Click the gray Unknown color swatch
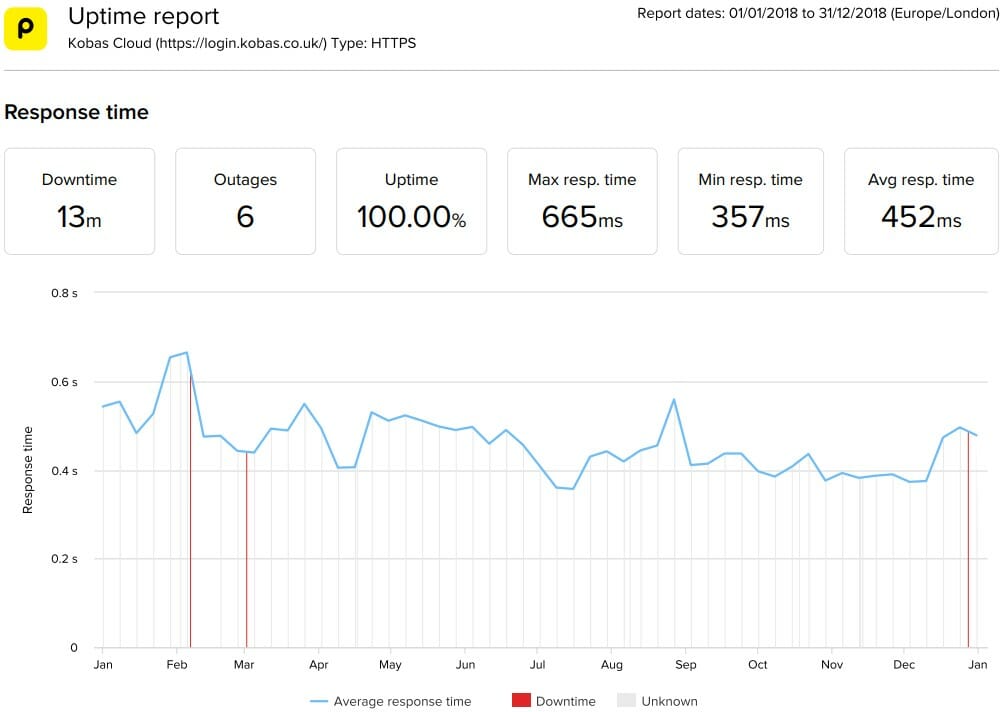The height and width of the screenshot is (712, 1004). click(626, 701)
